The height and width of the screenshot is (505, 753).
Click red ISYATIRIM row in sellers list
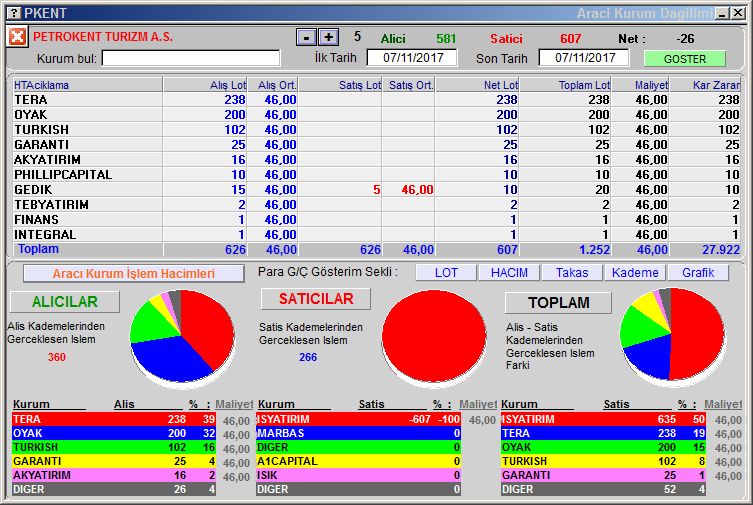[x=358, y=419]
